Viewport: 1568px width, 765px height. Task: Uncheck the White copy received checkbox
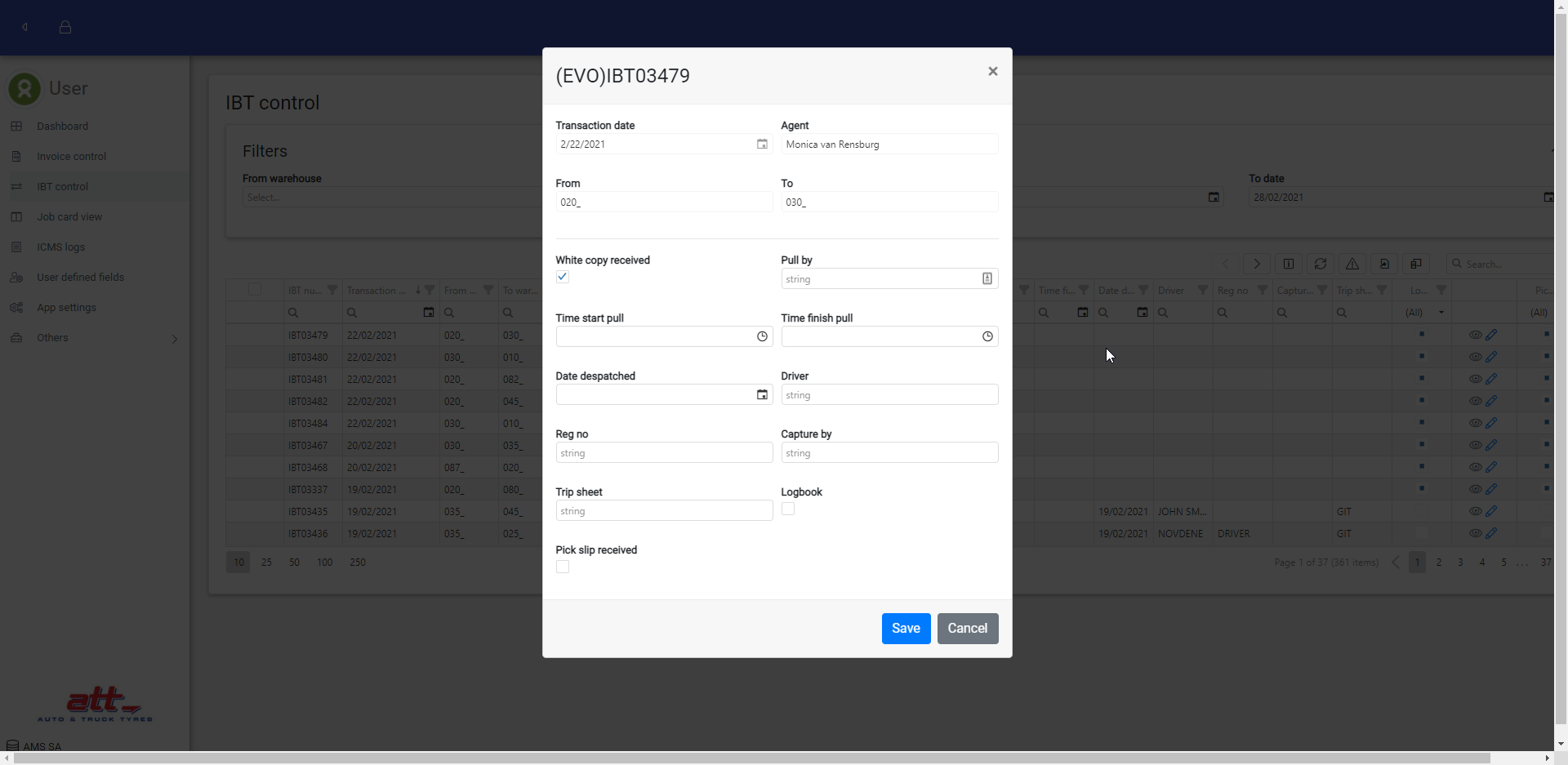point(563,278)
